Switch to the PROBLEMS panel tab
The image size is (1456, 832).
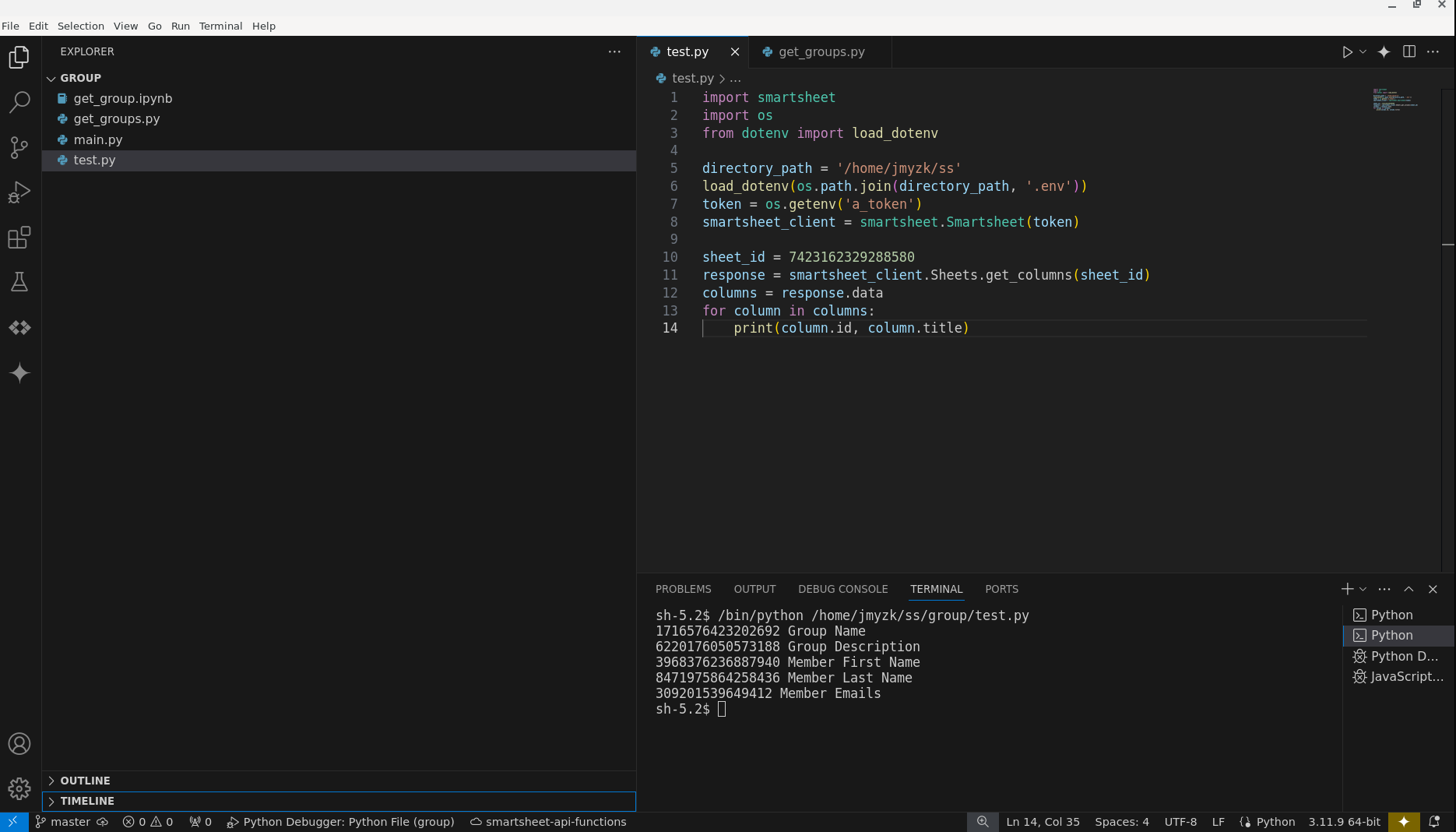coord(683,589)
